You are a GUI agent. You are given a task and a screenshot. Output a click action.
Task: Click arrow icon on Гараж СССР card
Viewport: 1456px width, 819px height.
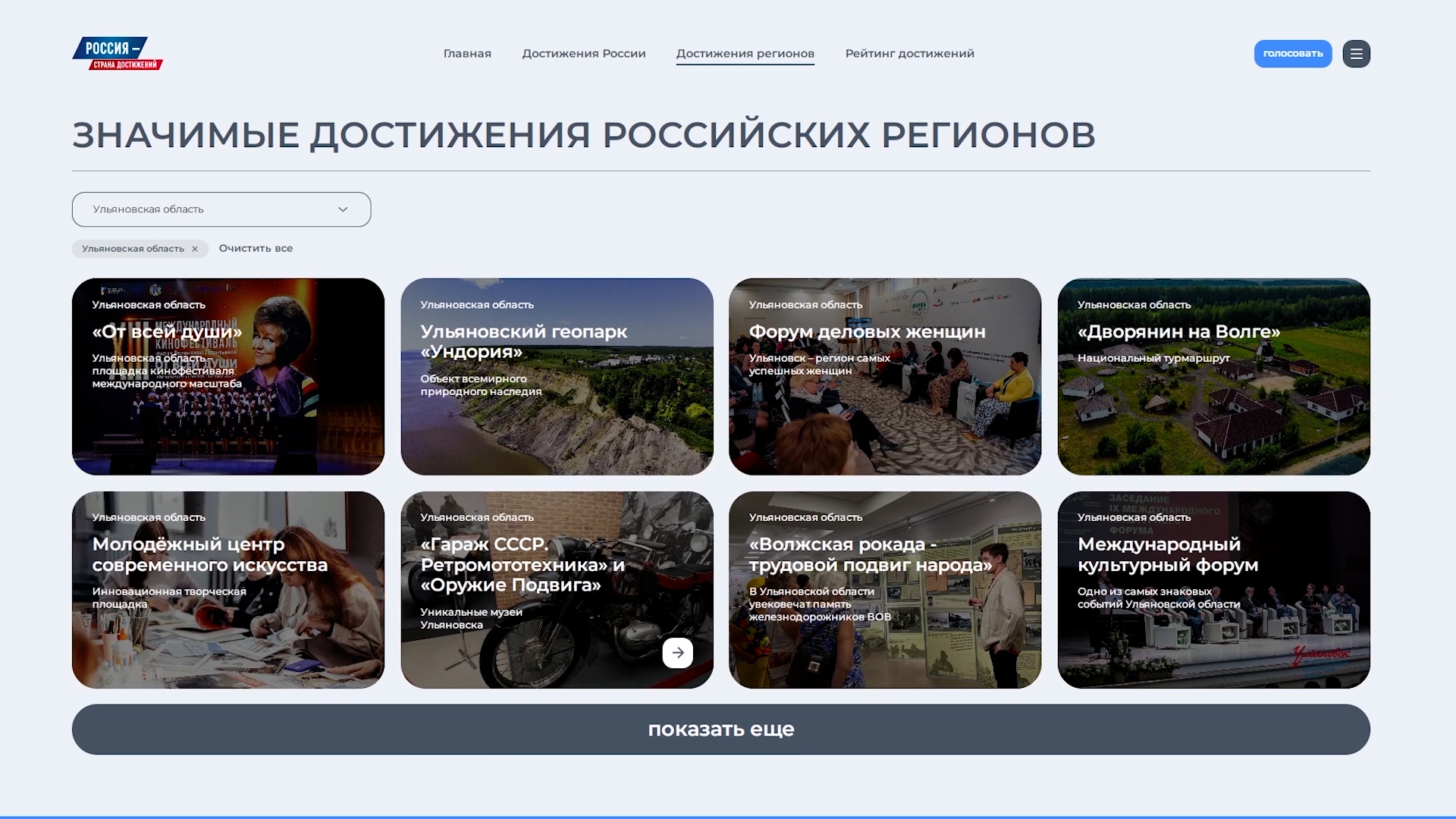tap(677, 652)
